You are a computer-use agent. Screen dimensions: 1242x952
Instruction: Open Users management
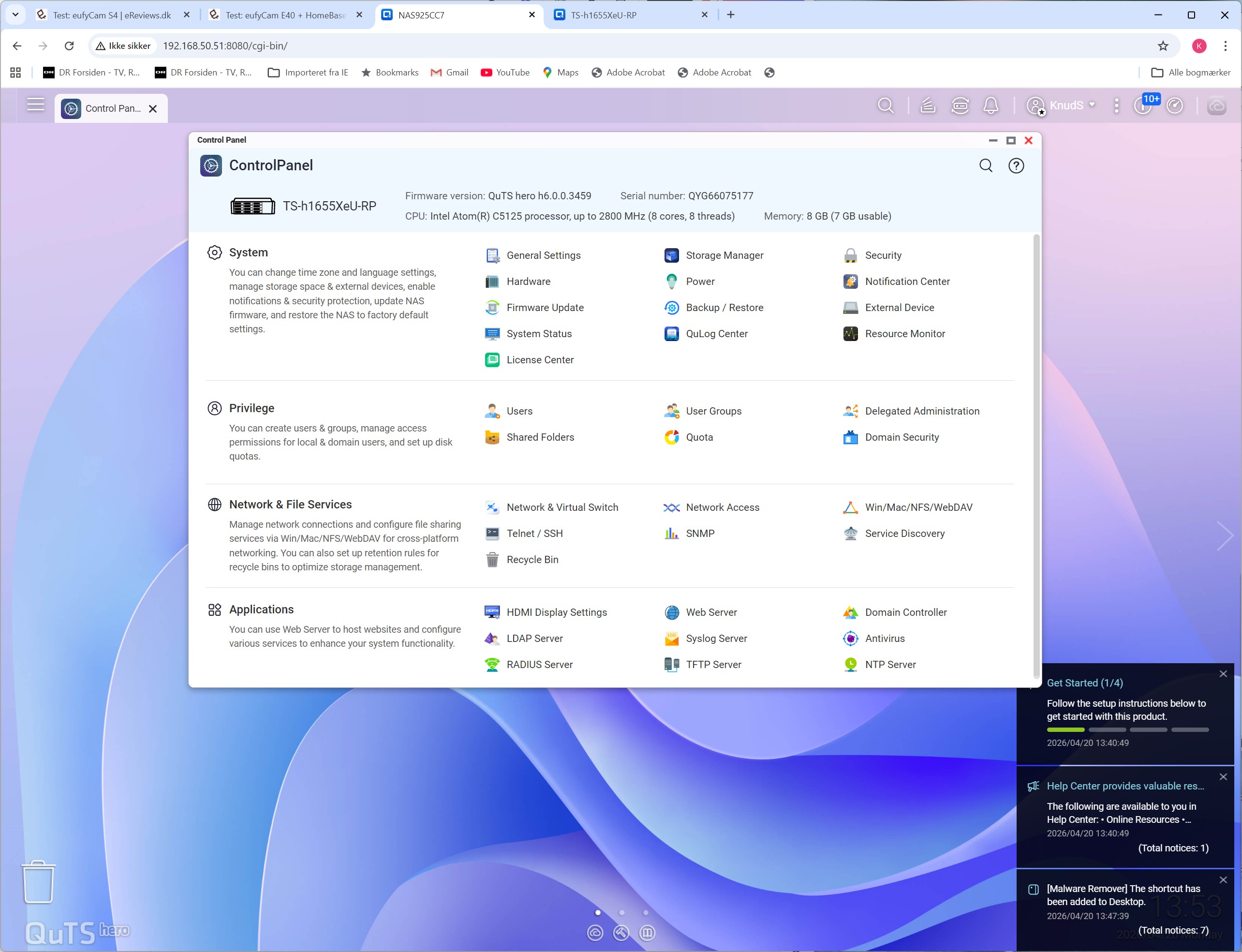click(509, 411)
